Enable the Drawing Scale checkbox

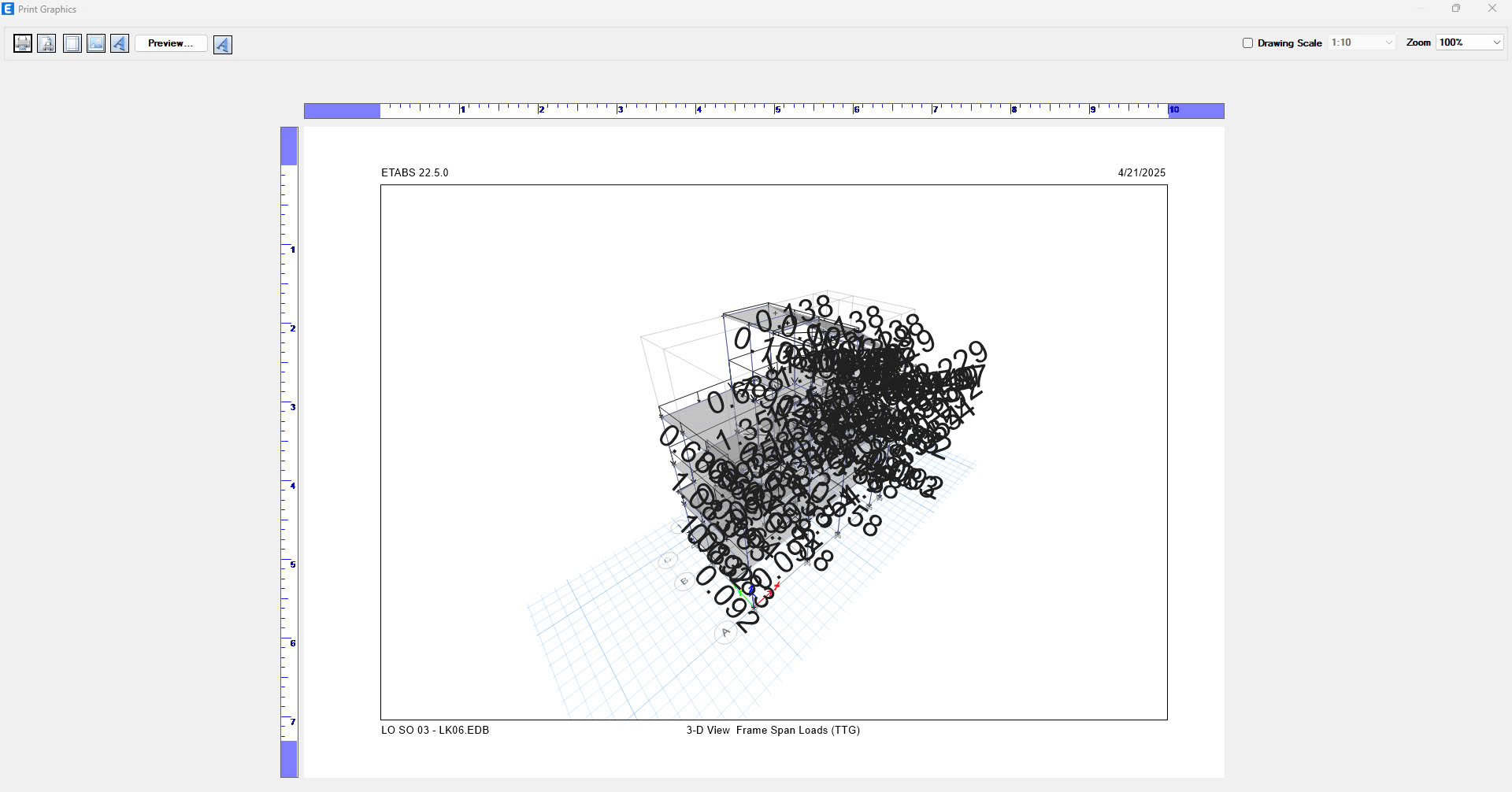pyautogui.click(x=1247, y=43)
